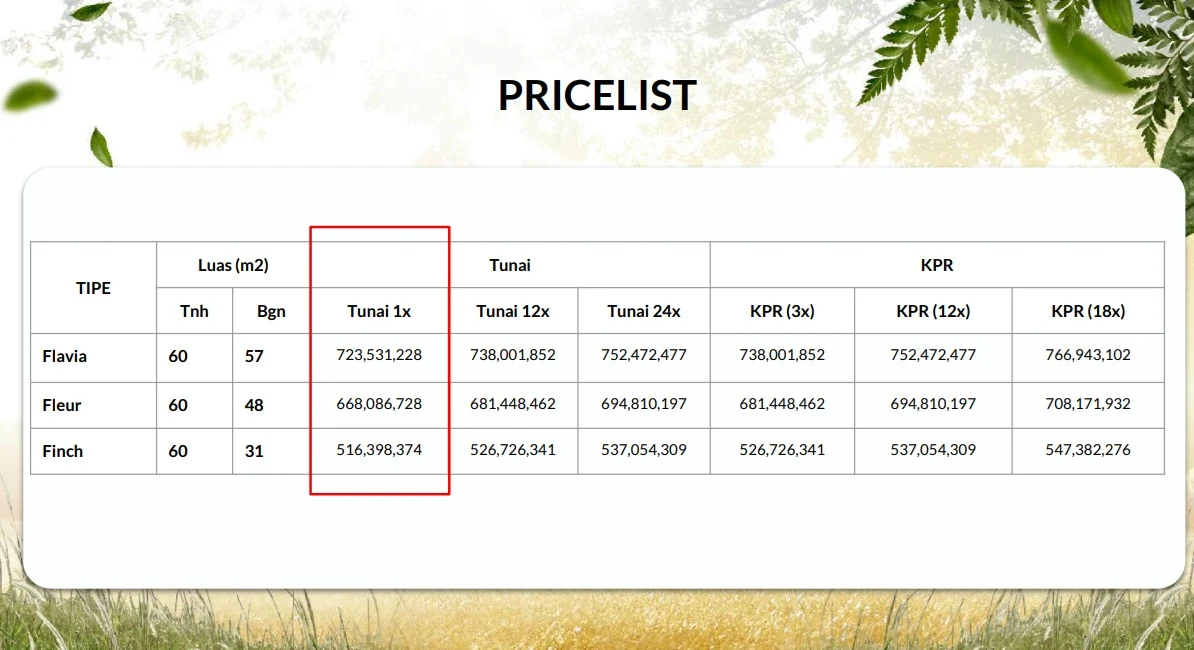Click the Fleur row label
Image resolution: width=1194 pixels, height=650 pixels.
62,405
